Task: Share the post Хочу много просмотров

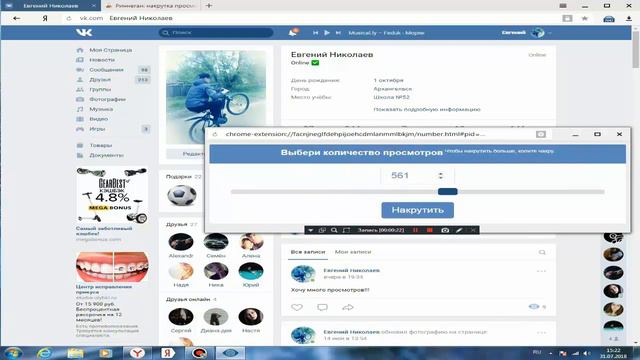Action: [348, 307]
